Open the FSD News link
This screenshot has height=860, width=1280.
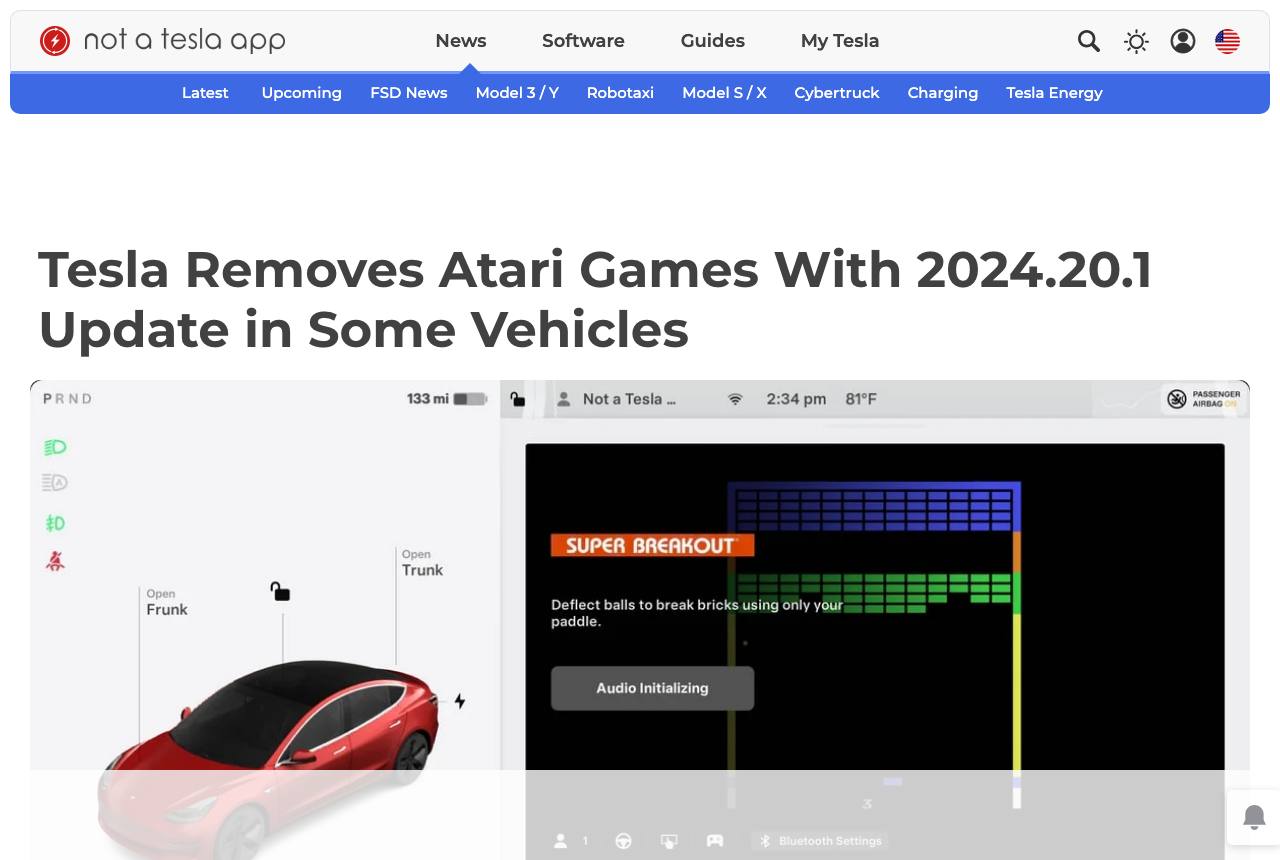[x=409, y=93]
